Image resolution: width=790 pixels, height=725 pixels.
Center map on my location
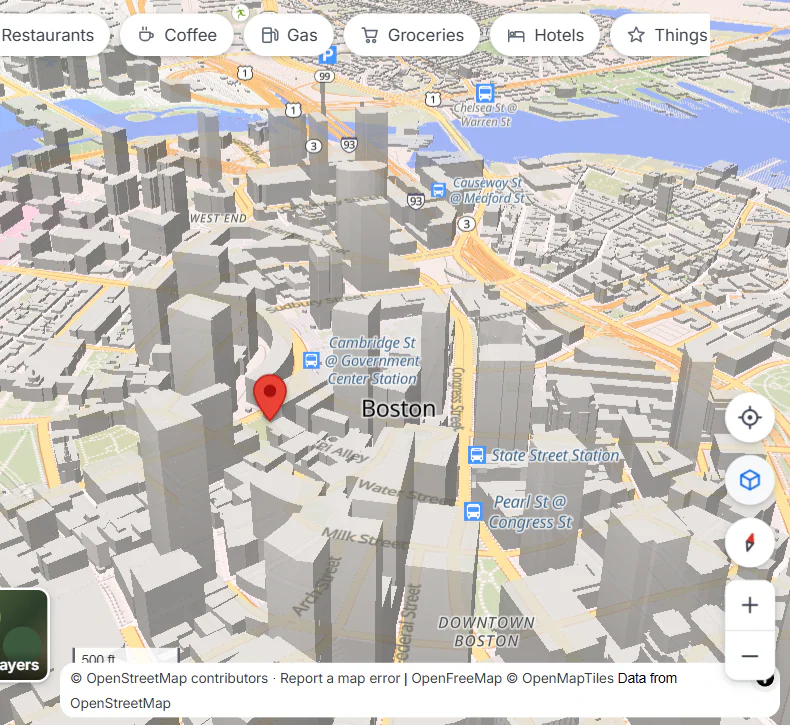(750, 418)
